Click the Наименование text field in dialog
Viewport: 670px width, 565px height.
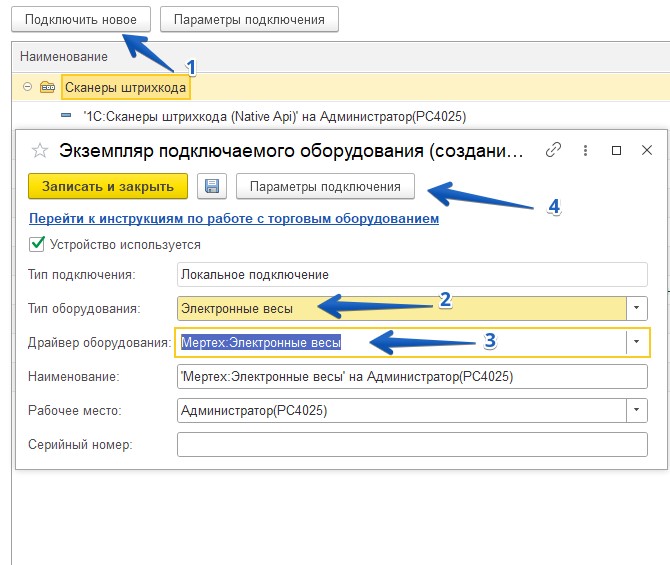coord(411,376)
